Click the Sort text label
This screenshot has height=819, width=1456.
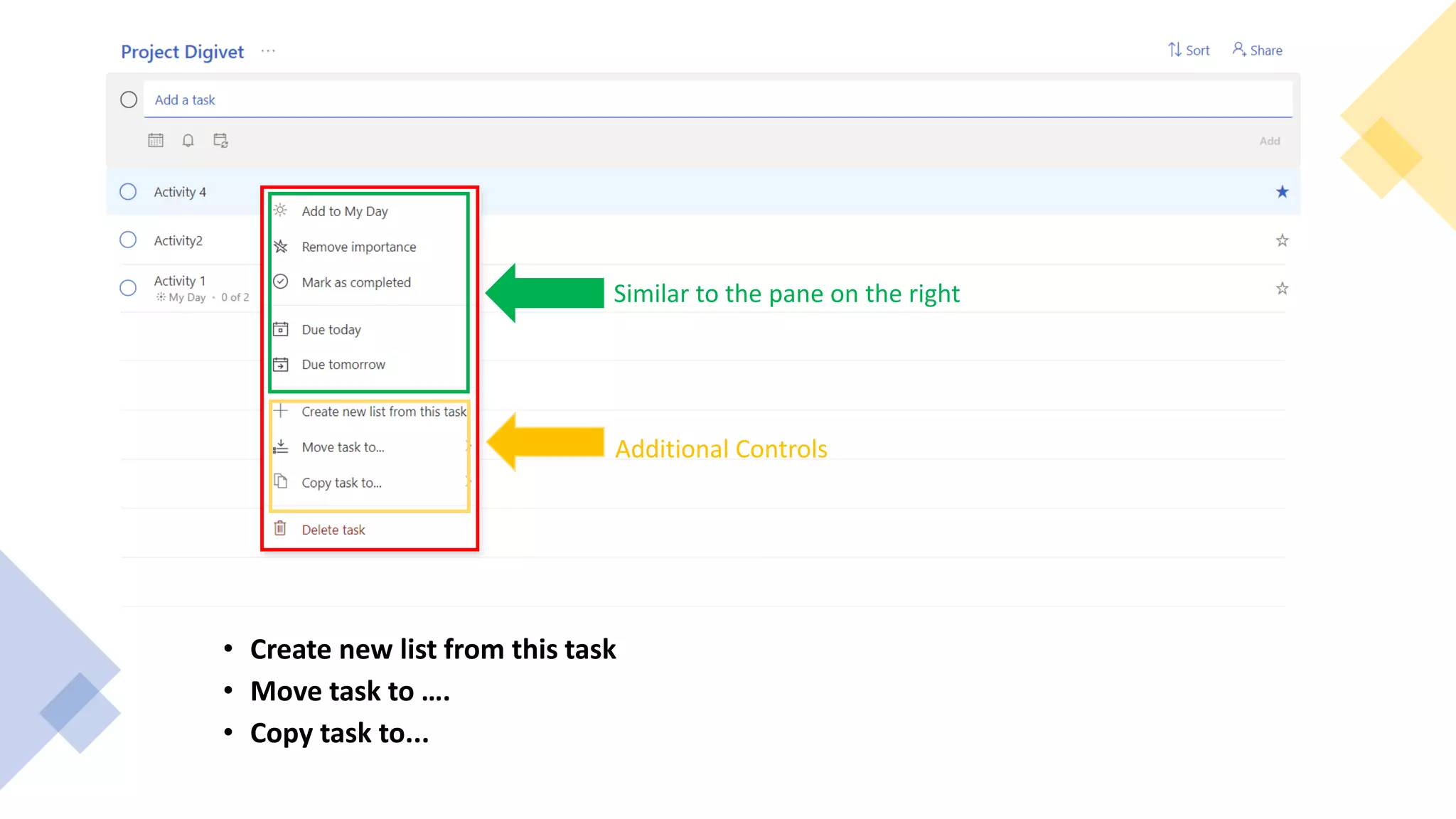pyautogui.click(x=1197, y=50)
